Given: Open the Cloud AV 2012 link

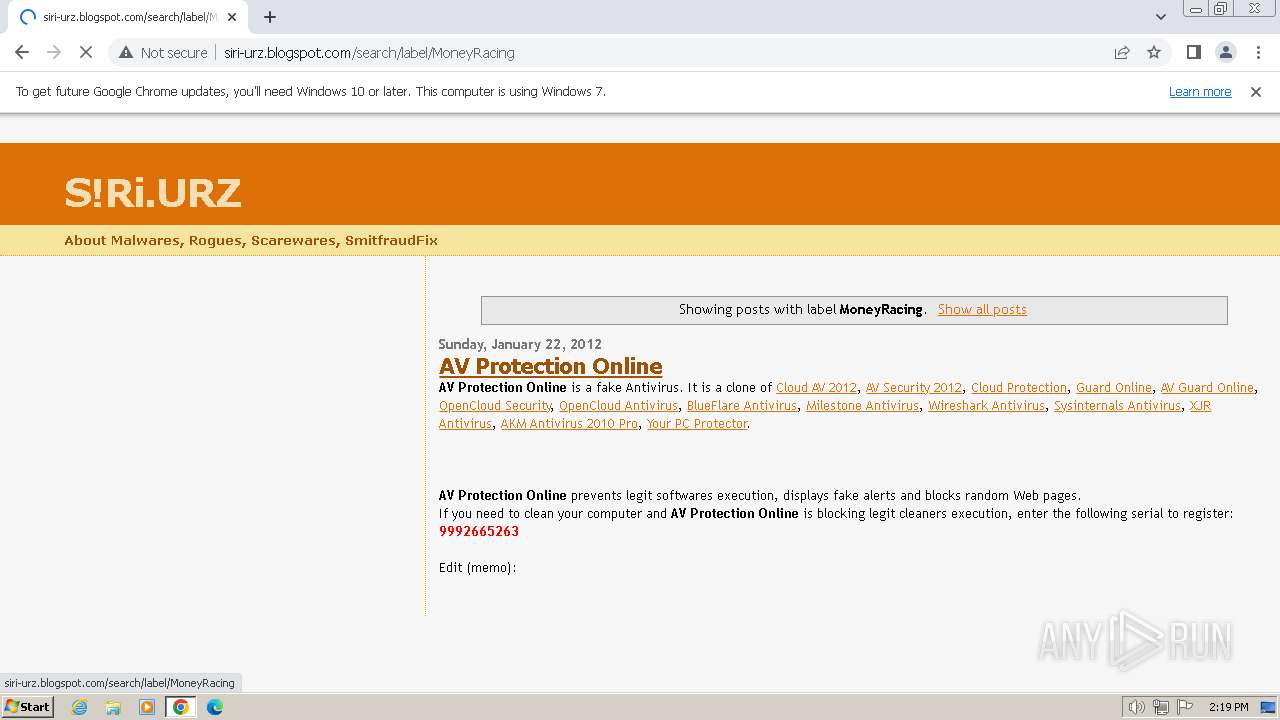Looking at the screenshot, I should point(816,387).
